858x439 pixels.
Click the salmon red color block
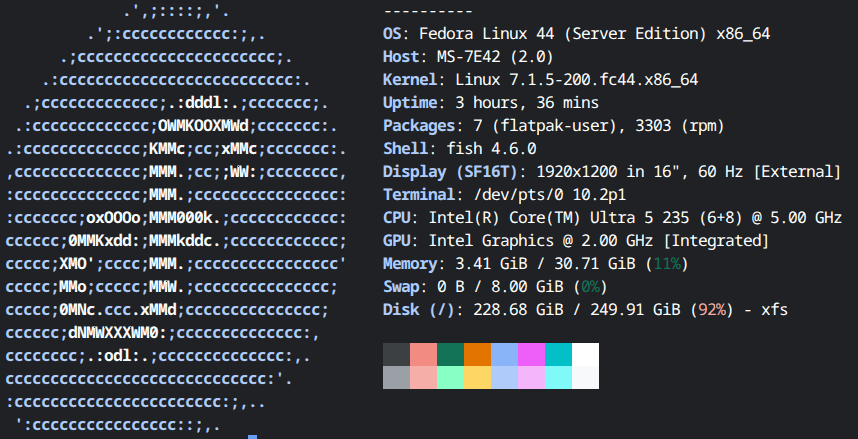tap(423, 354)
